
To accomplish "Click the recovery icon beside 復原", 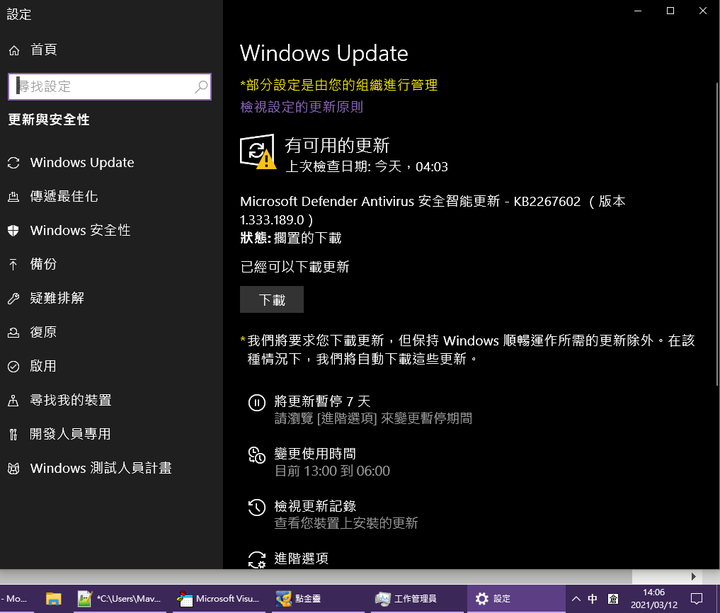I will 14,332.
